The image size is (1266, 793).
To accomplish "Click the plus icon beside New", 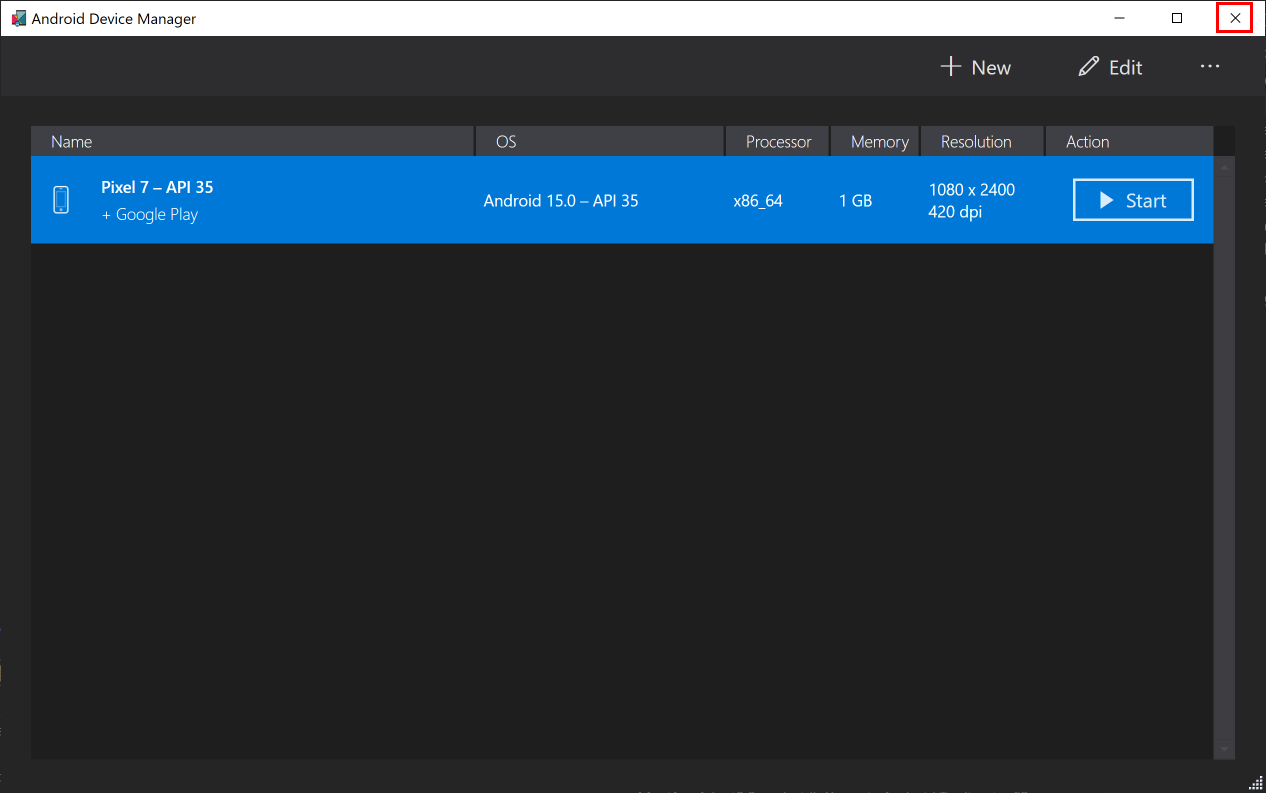I will [x=949, y=66].
